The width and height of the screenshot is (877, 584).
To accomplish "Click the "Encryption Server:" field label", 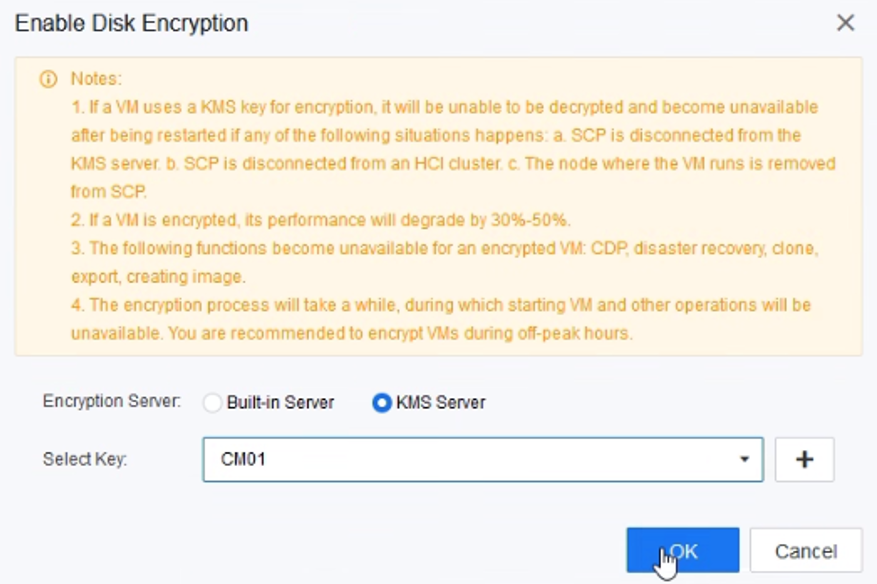I will [x=112, y=402].
